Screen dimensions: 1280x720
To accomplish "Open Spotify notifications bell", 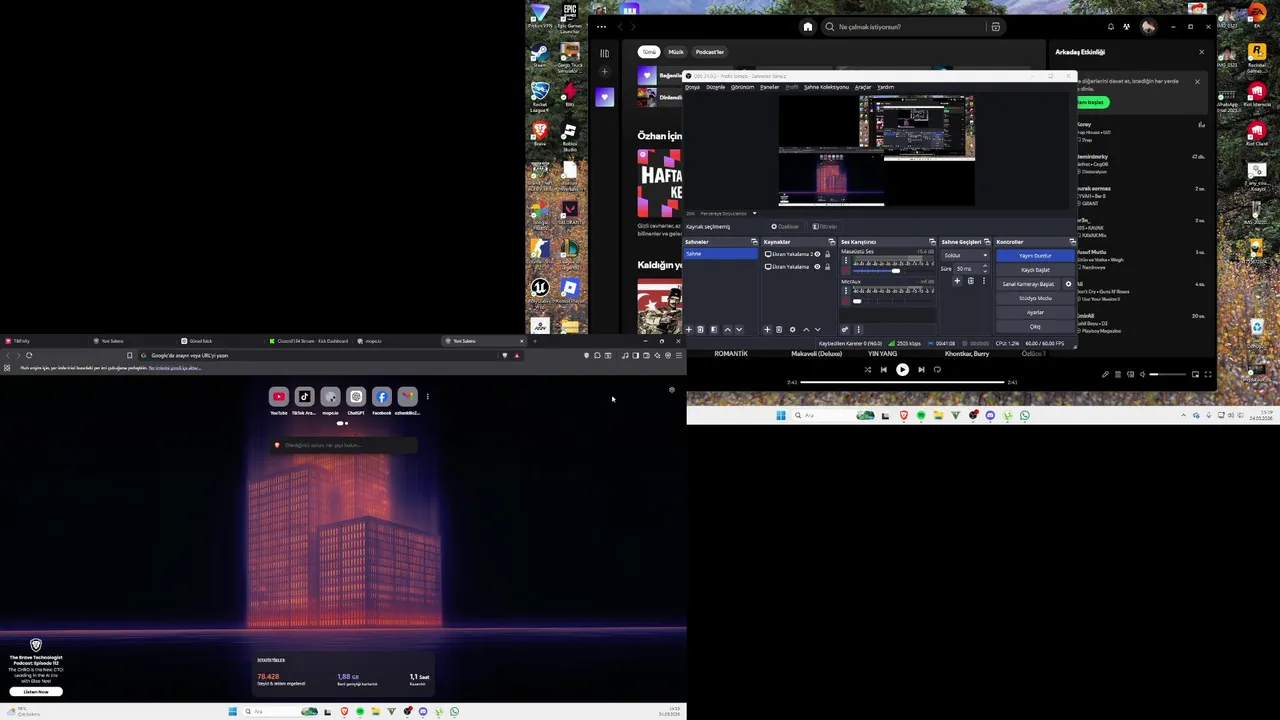I will [1110, 27].
